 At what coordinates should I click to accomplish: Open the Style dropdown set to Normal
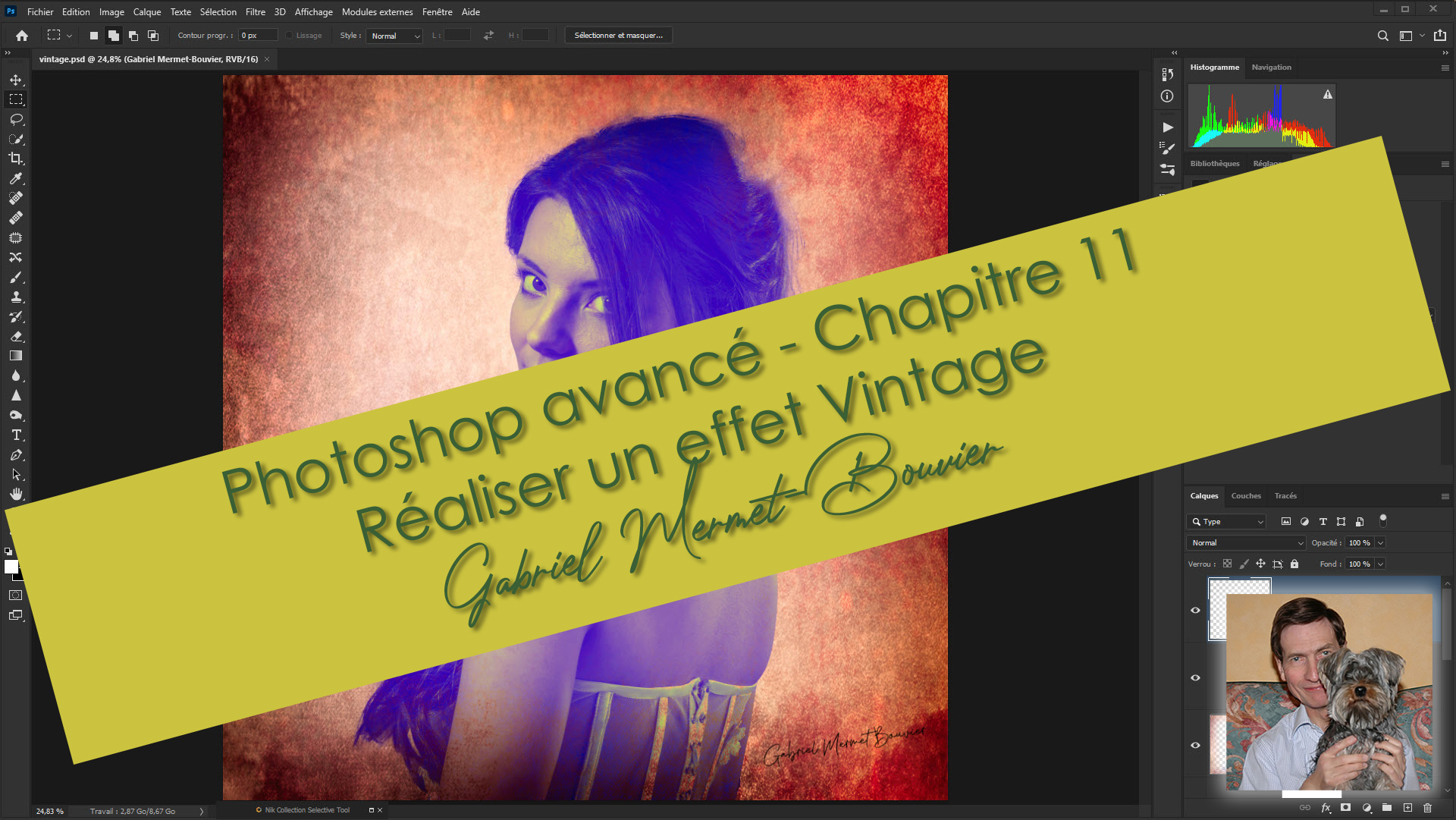pyautogui.click(x=394, y=36)
